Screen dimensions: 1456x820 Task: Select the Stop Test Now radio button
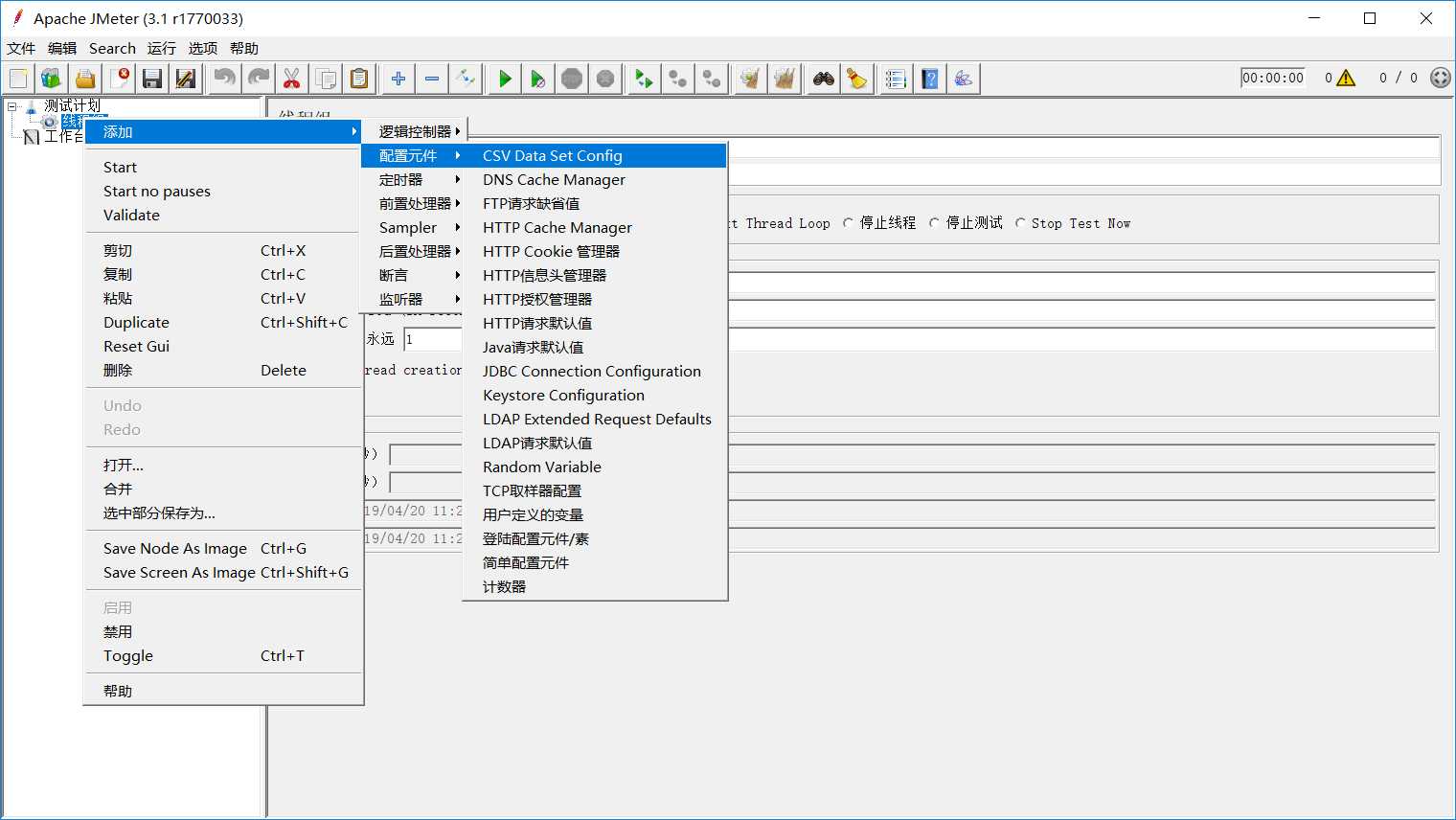pos(1020,223)
